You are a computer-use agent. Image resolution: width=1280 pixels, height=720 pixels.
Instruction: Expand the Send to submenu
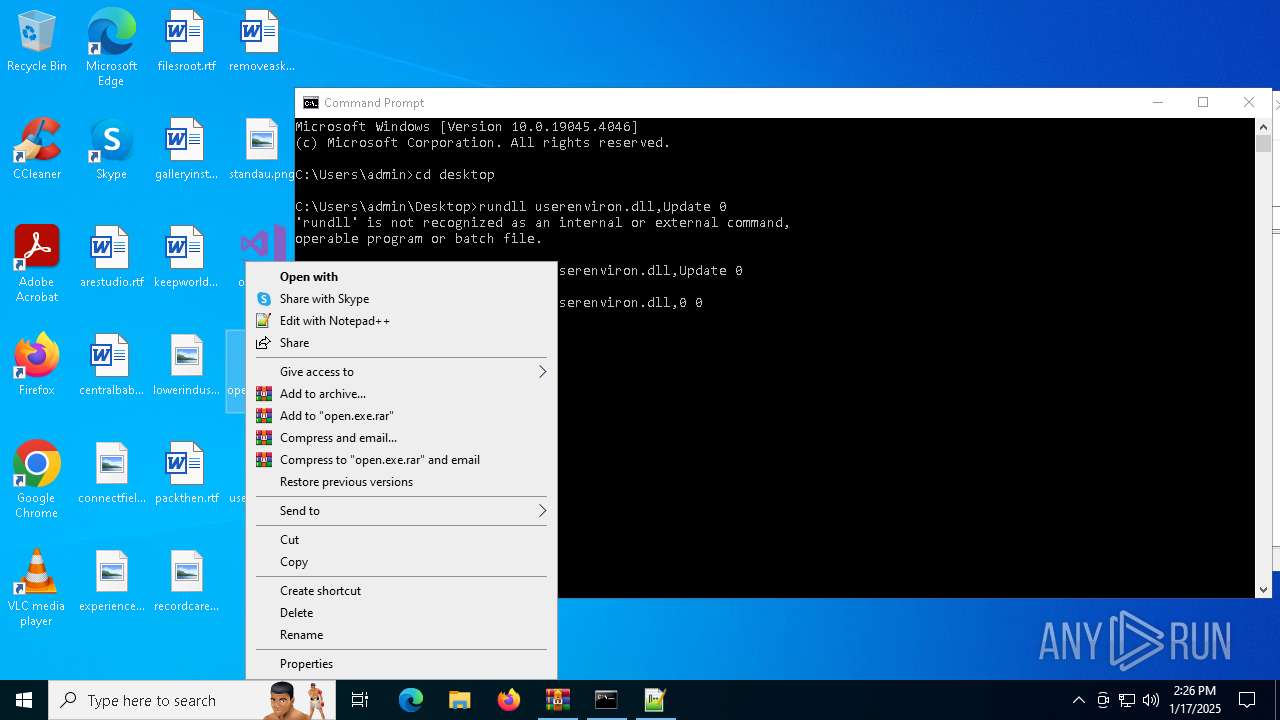click(x=401, y=511)
